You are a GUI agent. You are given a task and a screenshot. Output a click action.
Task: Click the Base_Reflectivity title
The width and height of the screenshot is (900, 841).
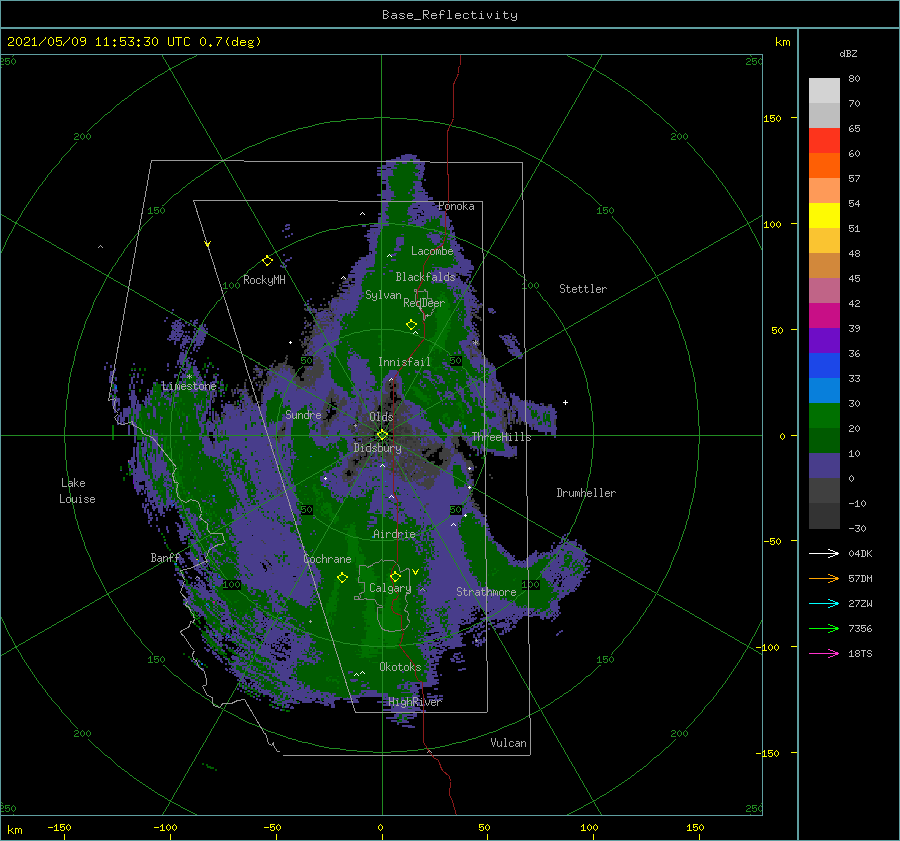pos(450,15)
